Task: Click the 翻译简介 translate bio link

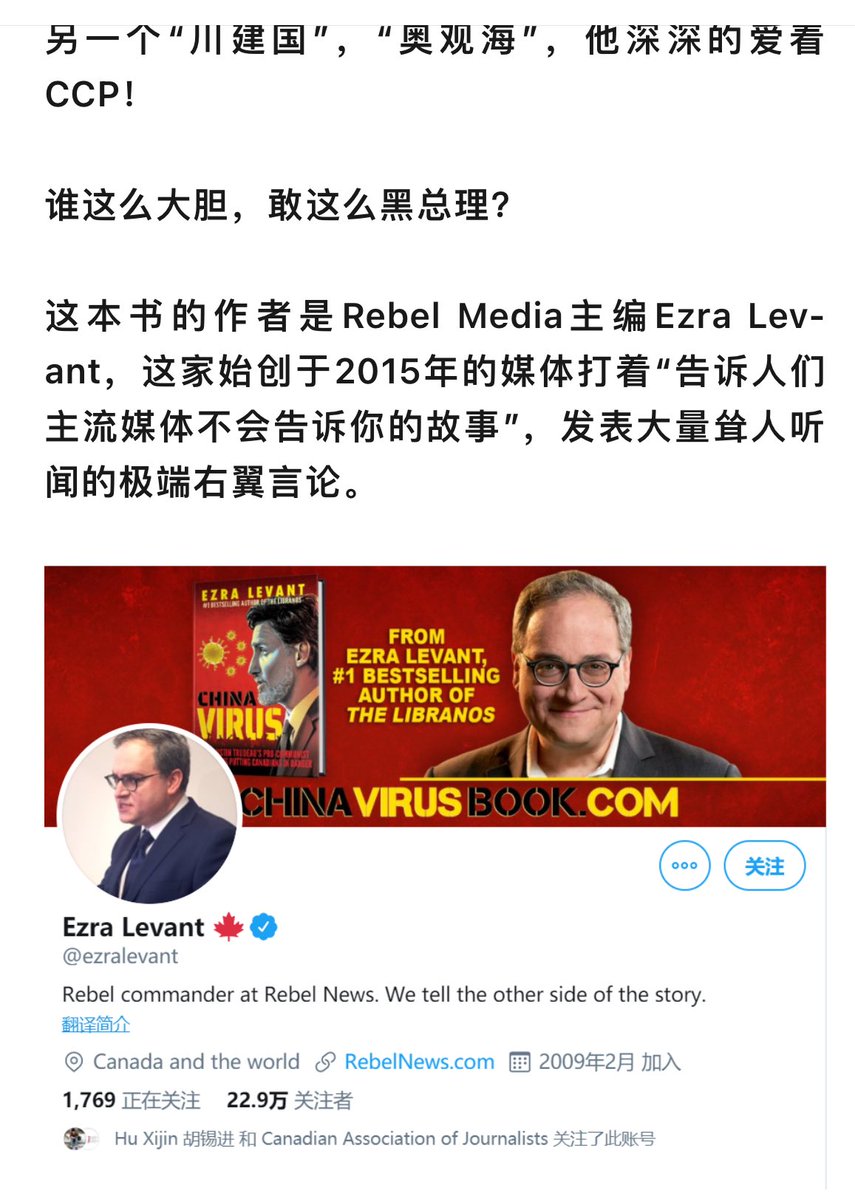Action: [x=96, y=1024]
